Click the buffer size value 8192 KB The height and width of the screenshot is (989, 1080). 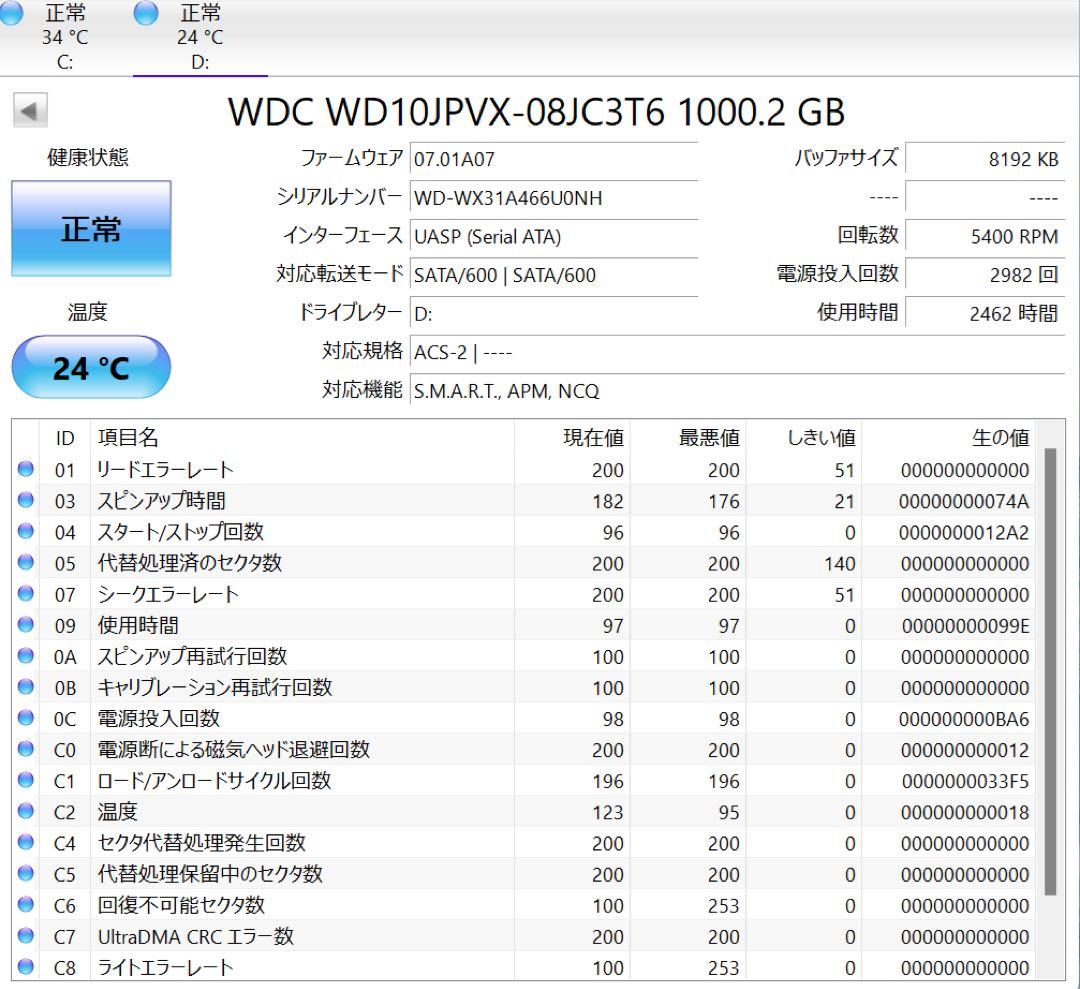pos(985,159)
